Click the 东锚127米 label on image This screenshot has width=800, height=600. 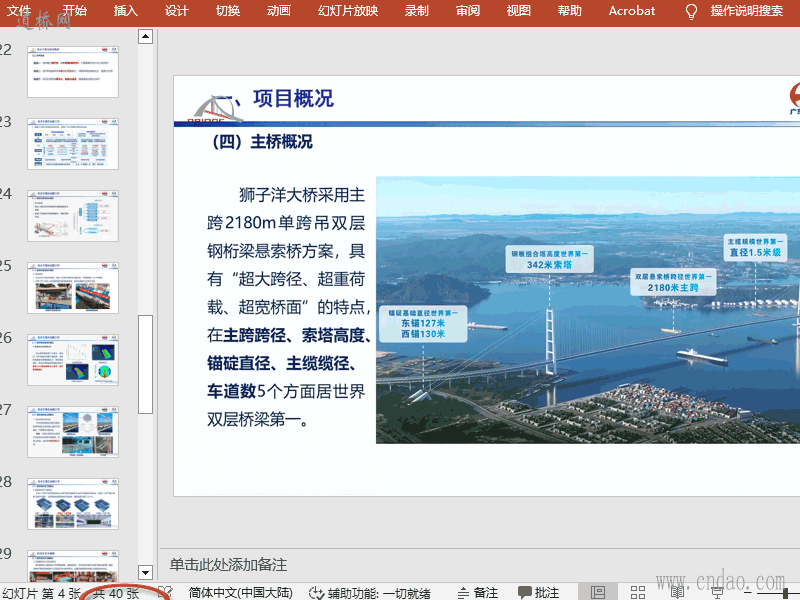tap(423, 323)
